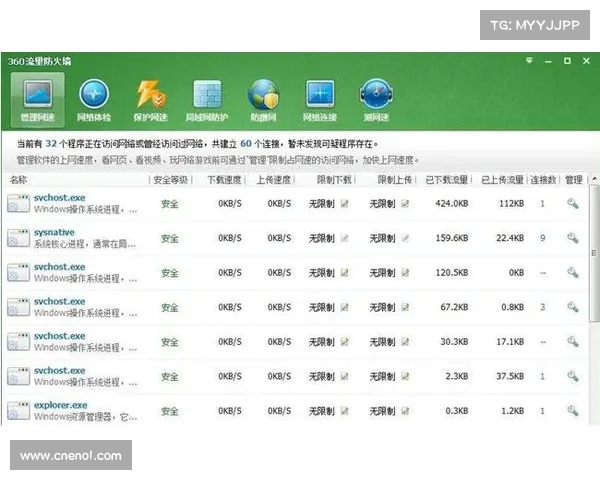Click the sysnative program icon
Screen dimensions: 600x480
tap(18, 238)
